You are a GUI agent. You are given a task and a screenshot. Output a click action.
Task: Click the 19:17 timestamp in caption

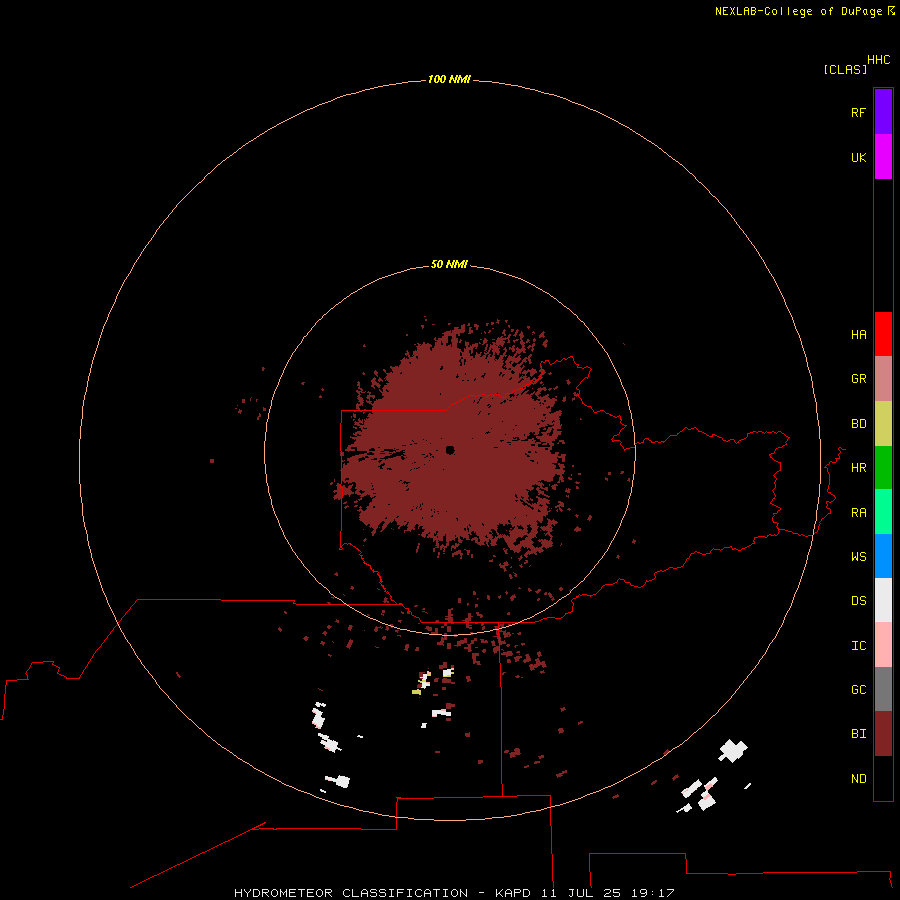pos(652,893)
